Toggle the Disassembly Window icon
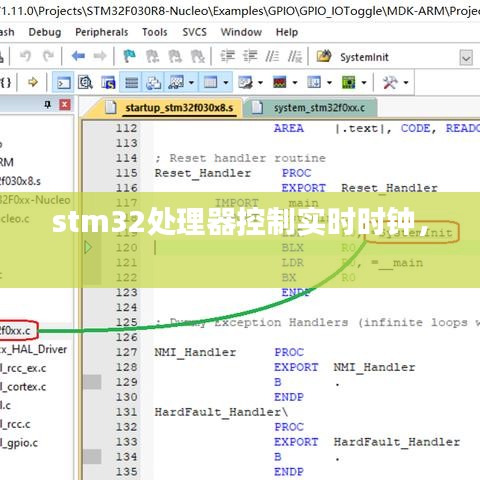 (85, 82)
